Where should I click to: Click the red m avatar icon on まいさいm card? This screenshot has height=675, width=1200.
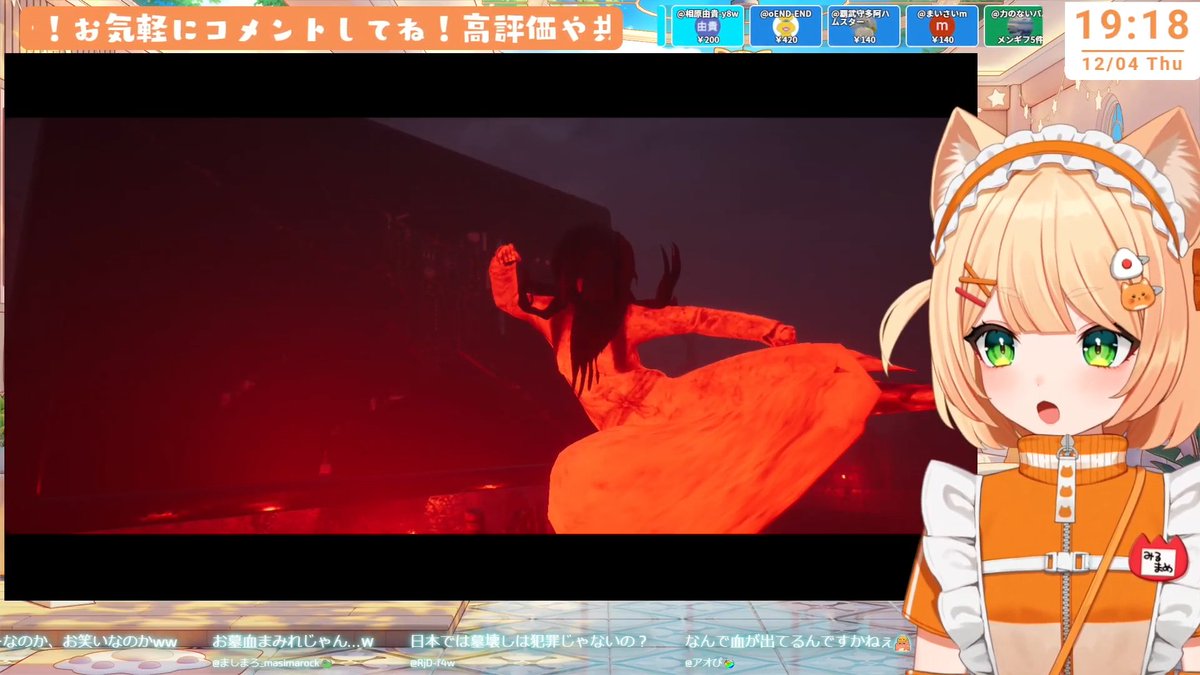tap(941, 27)
